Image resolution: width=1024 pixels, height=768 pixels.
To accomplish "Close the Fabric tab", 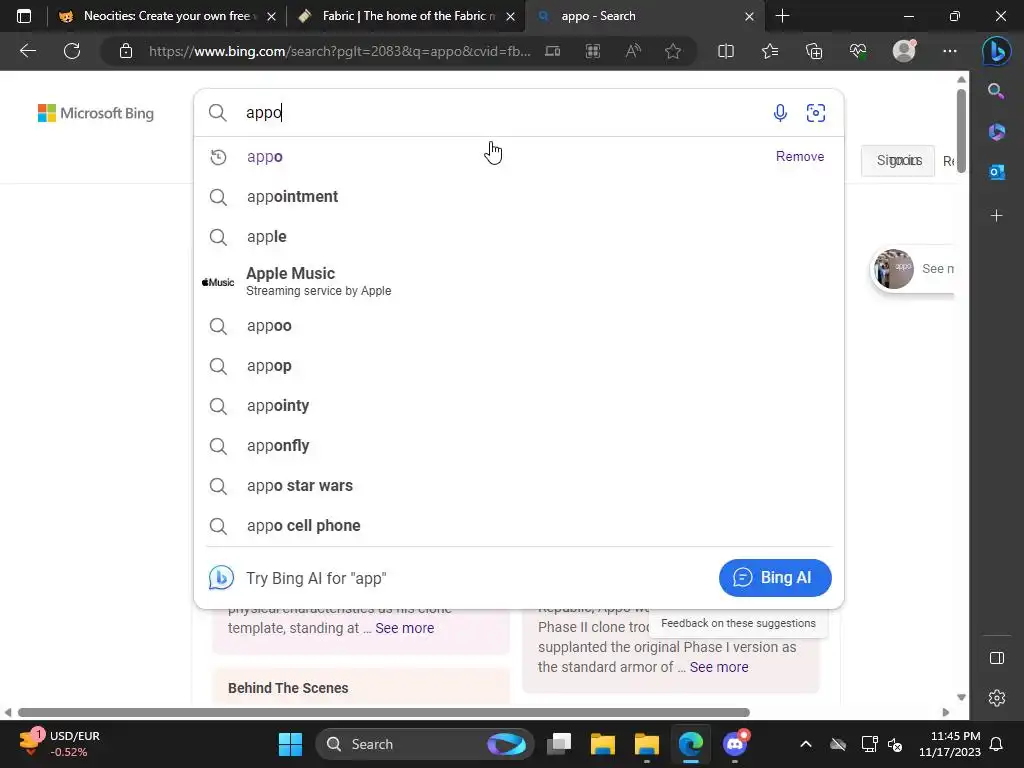I will click(x=511, y=16).
